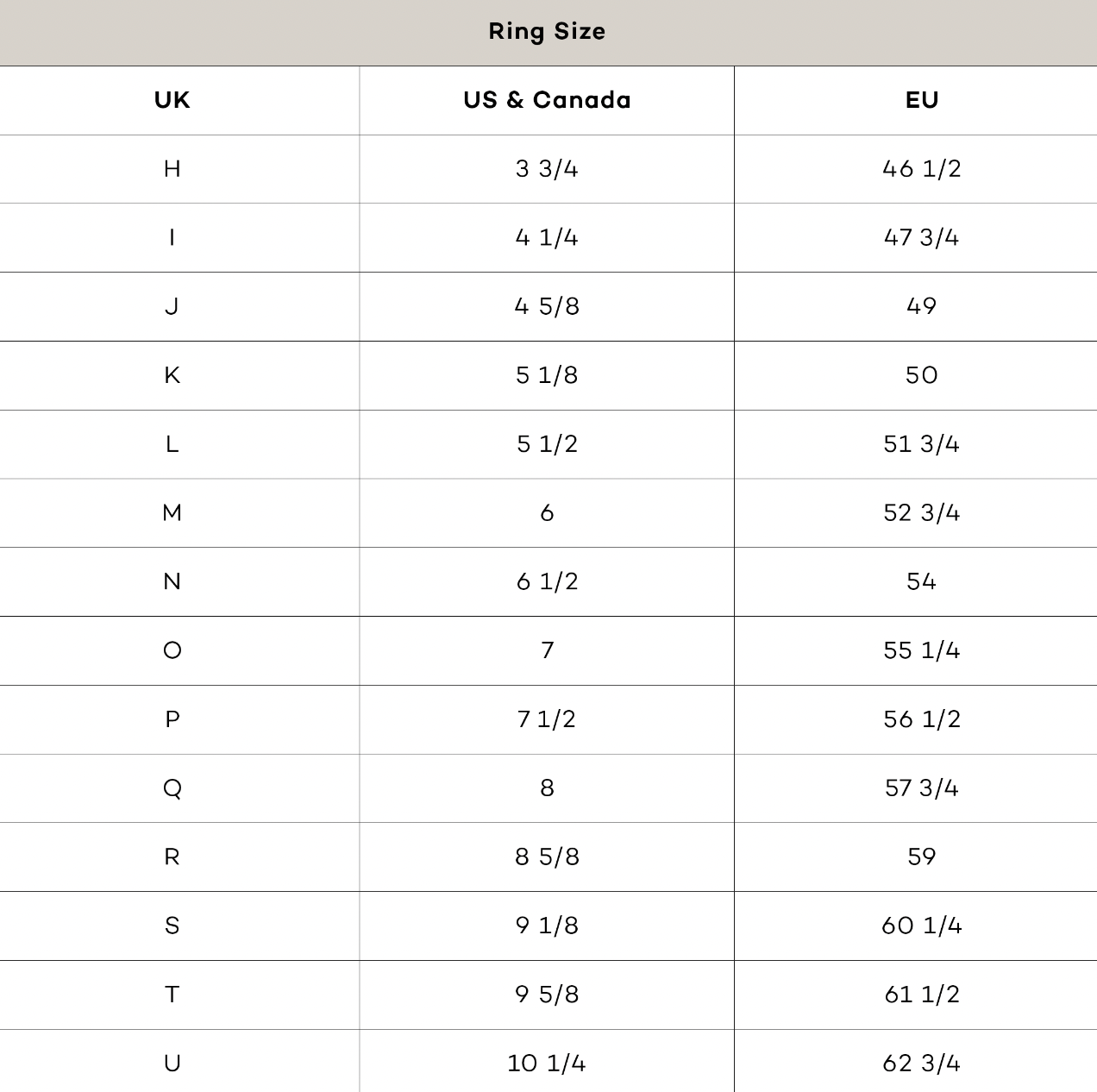Click US size 10 1/4 cell
Image resolution: width=1097 pixels, height=1092 pixels.
(547, 1063)
